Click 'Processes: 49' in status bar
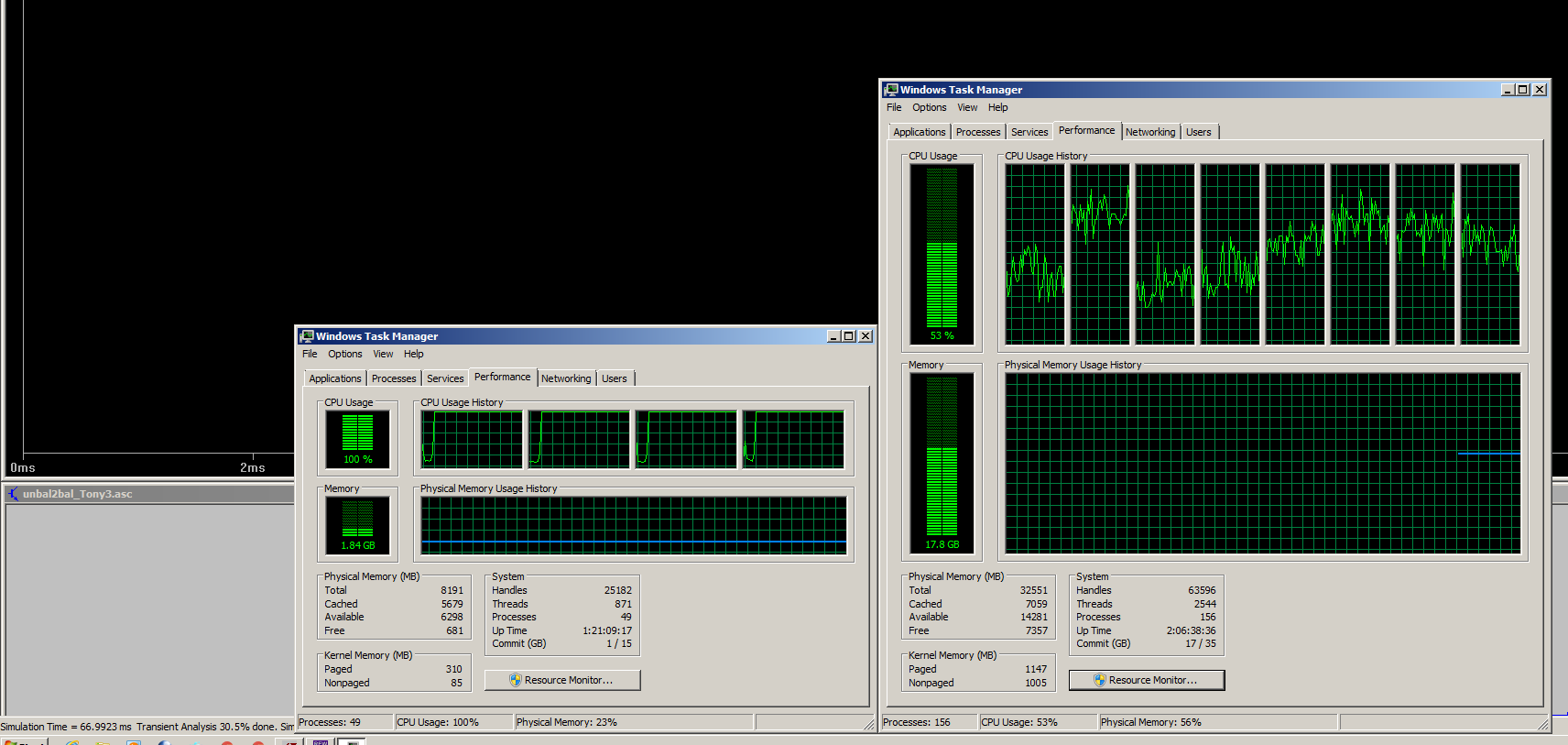This screenshot has height=745, width=1568. click(330, 722)
